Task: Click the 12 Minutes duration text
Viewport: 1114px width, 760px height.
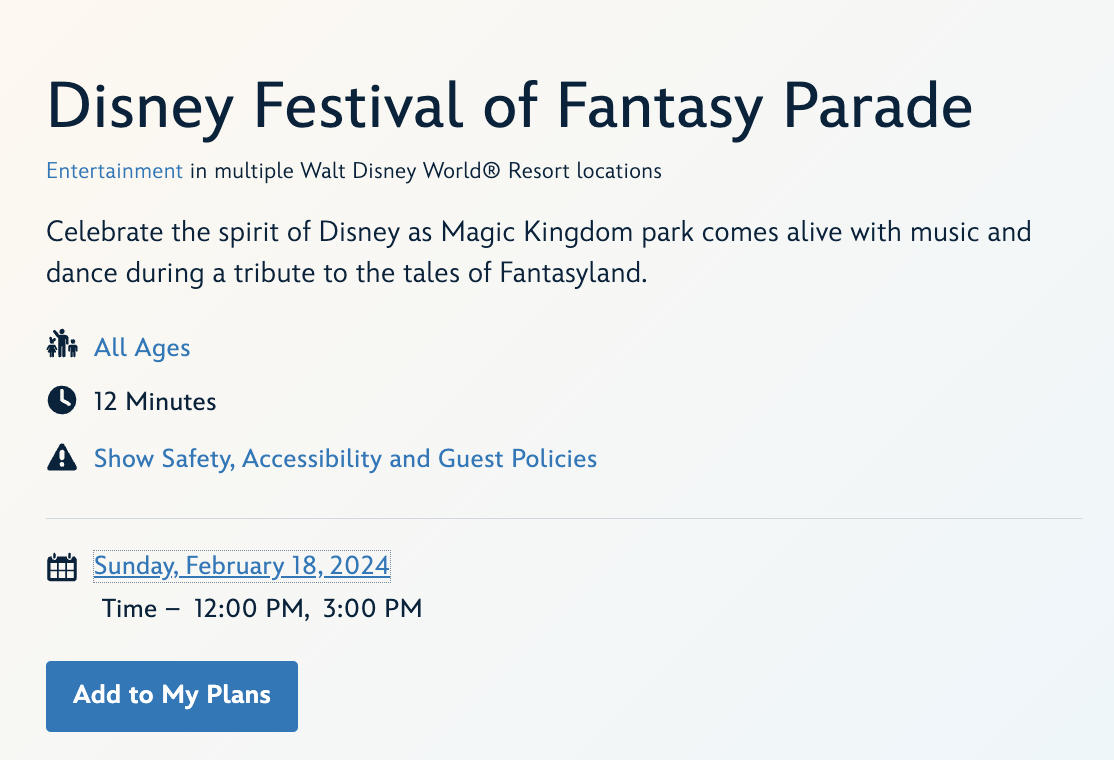Action: pos(155,402)
